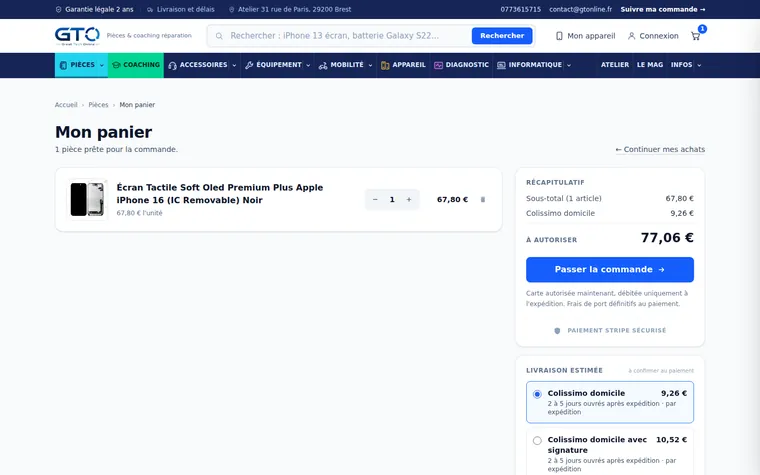Open the Connexion login link
Screen dimensions: 760x475
653,36
